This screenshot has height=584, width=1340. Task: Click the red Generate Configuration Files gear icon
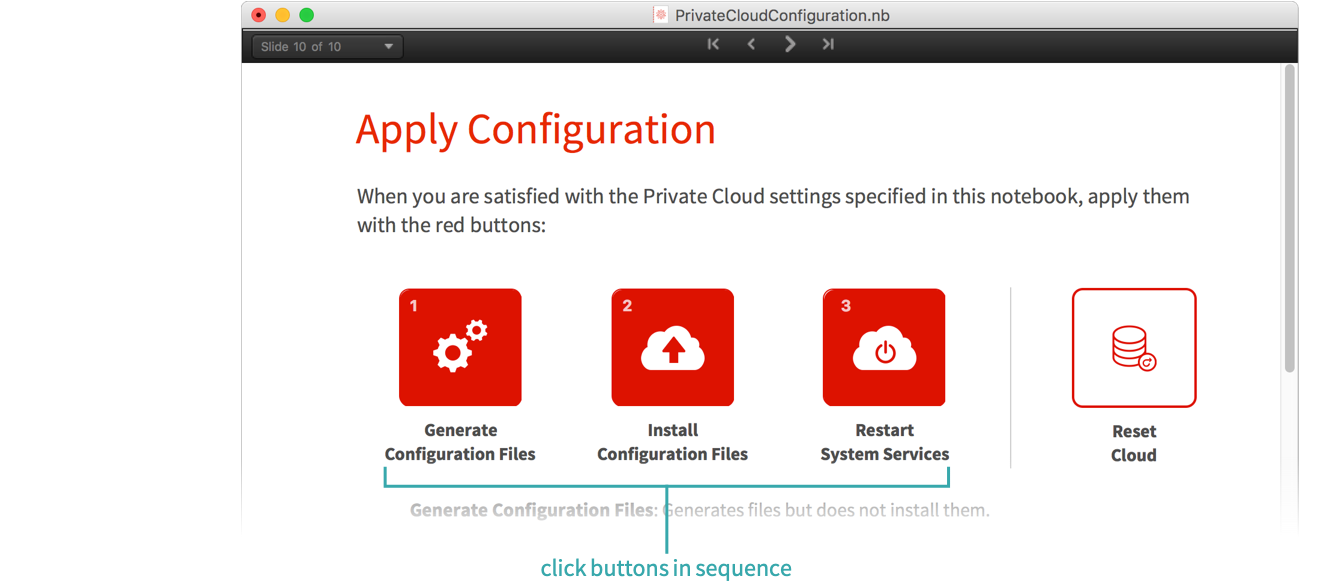click(x=460, y=347)
